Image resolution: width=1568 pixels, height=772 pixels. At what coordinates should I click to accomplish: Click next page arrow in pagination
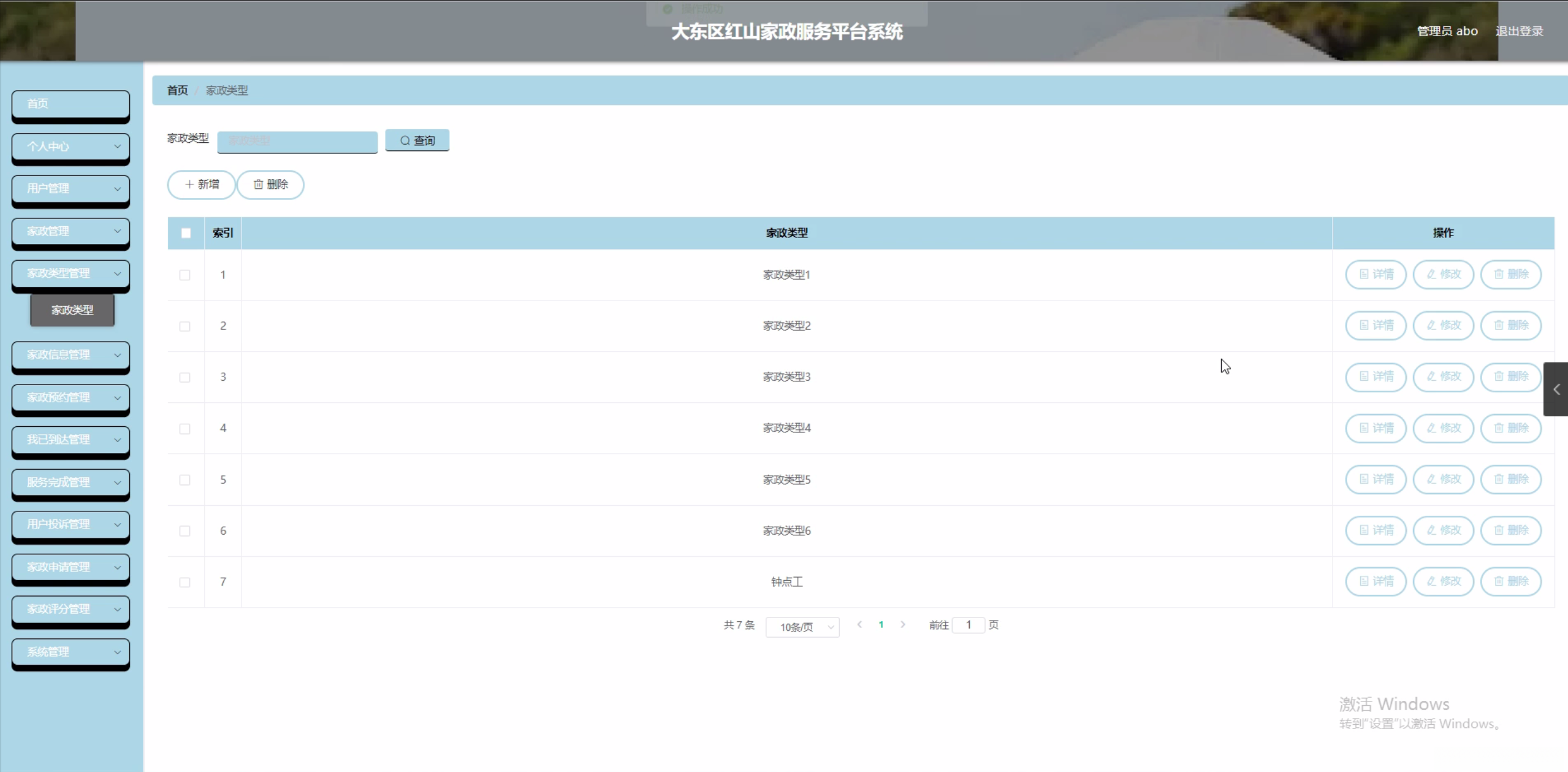click(902, 625)
